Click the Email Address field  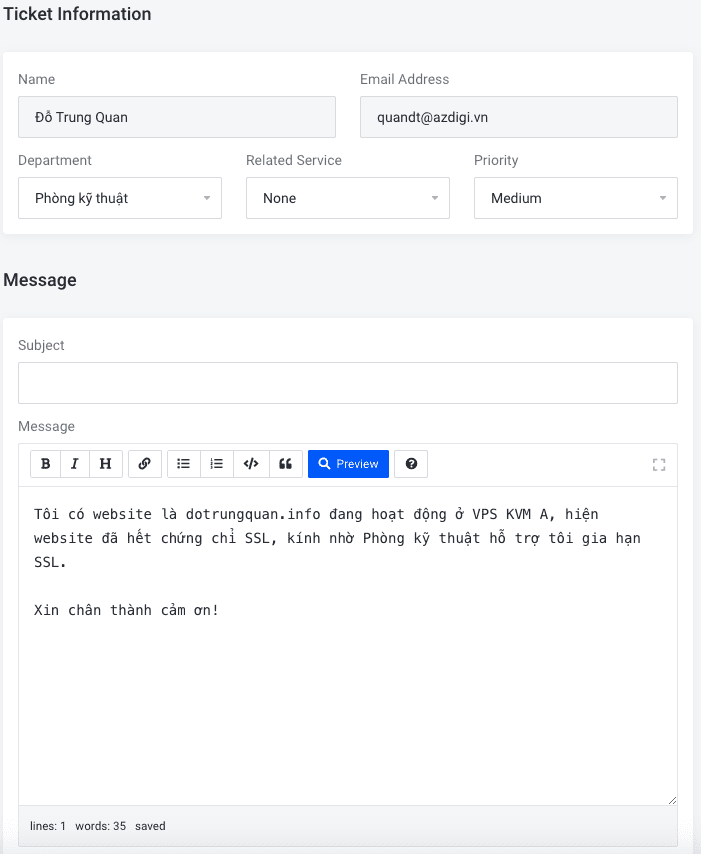click(518, 117)
